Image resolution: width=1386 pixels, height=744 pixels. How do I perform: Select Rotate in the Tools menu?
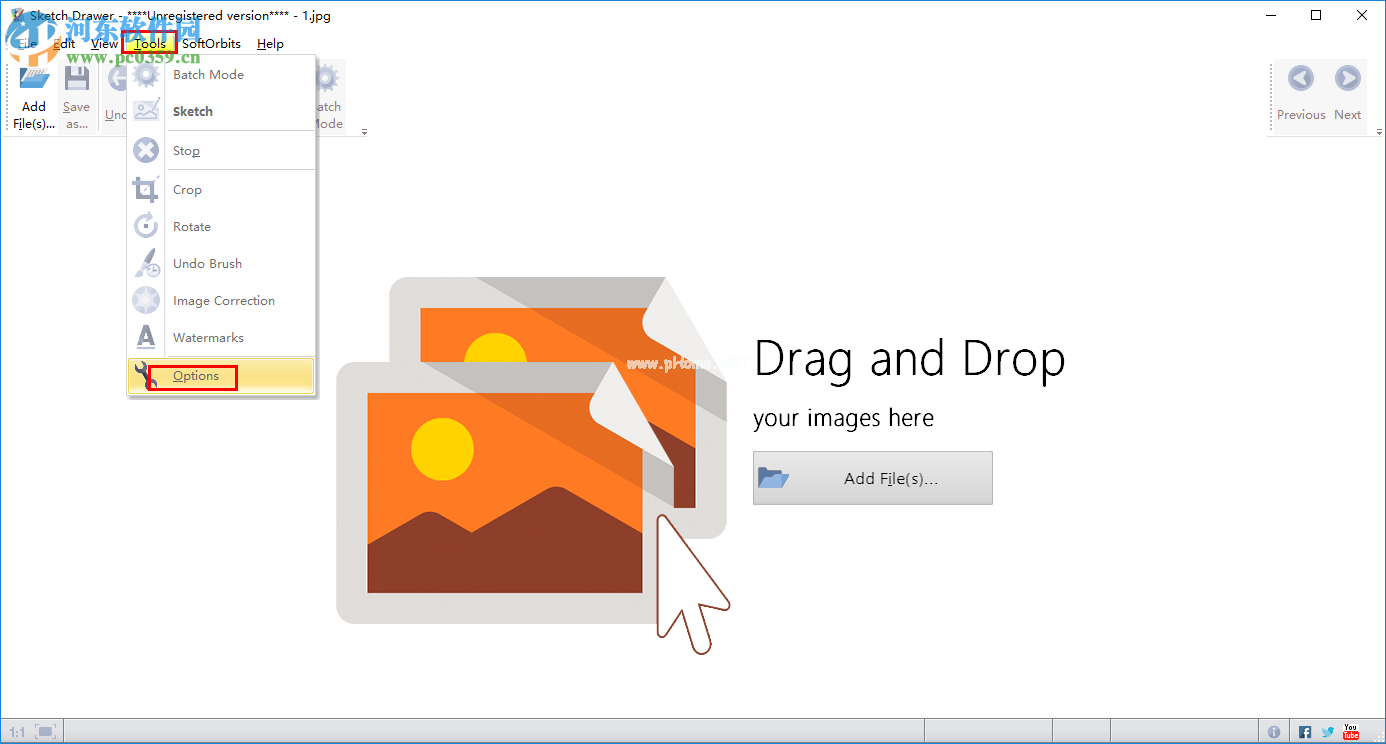tap(191, 227)
